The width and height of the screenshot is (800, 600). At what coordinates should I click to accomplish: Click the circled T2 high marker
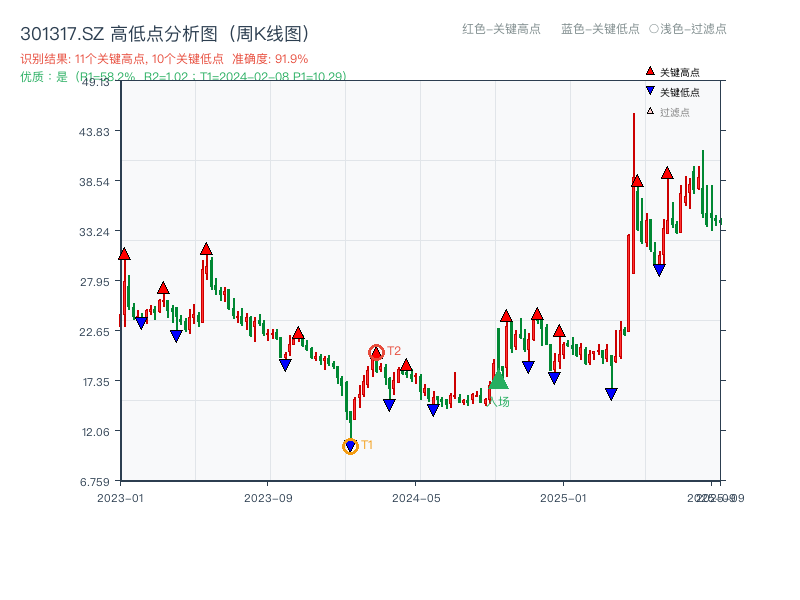(378, 351)
